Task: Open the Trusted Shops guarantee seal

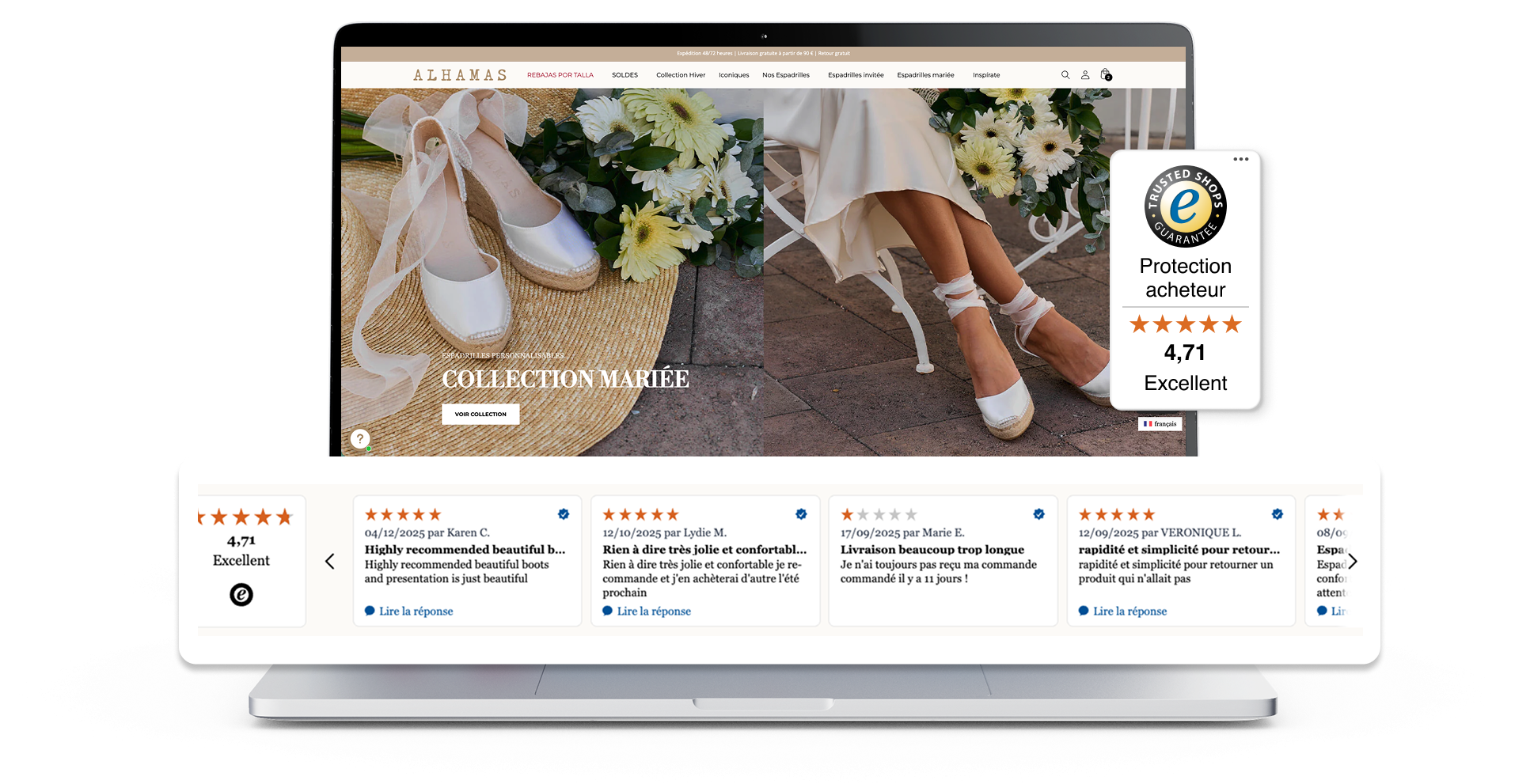Action: (x=1185, y=207)
